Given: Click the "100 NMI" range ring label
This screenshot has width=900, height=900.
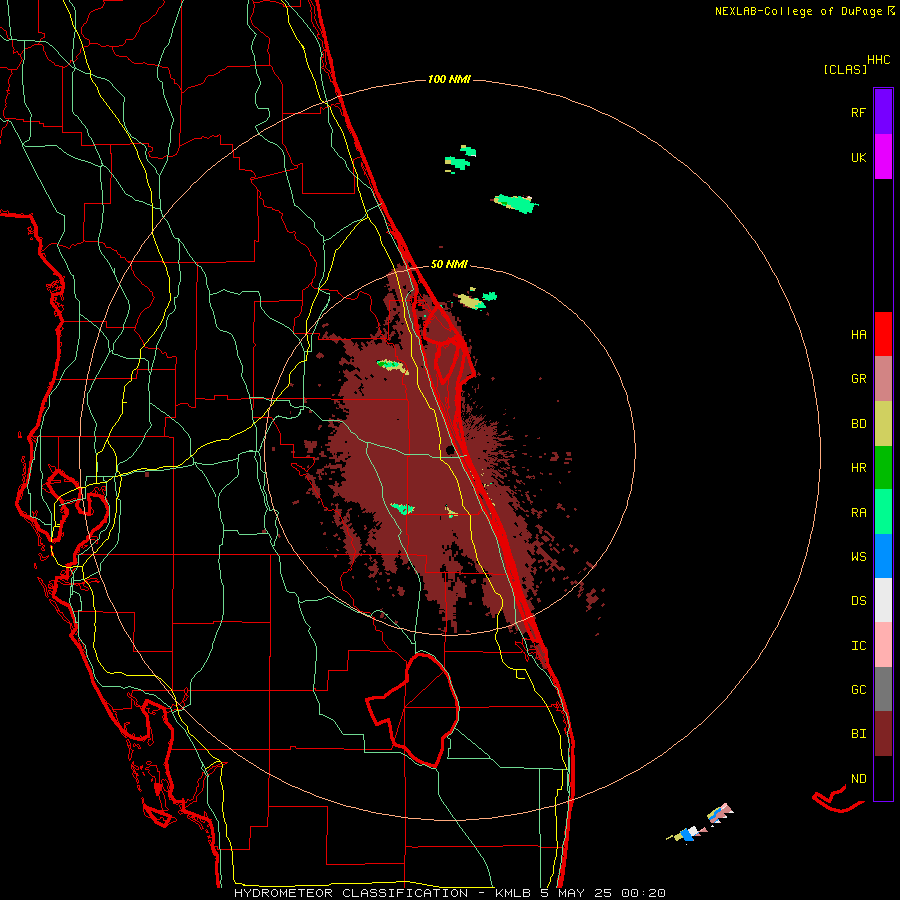Looking at the screenshot, I should click(449, 79).
